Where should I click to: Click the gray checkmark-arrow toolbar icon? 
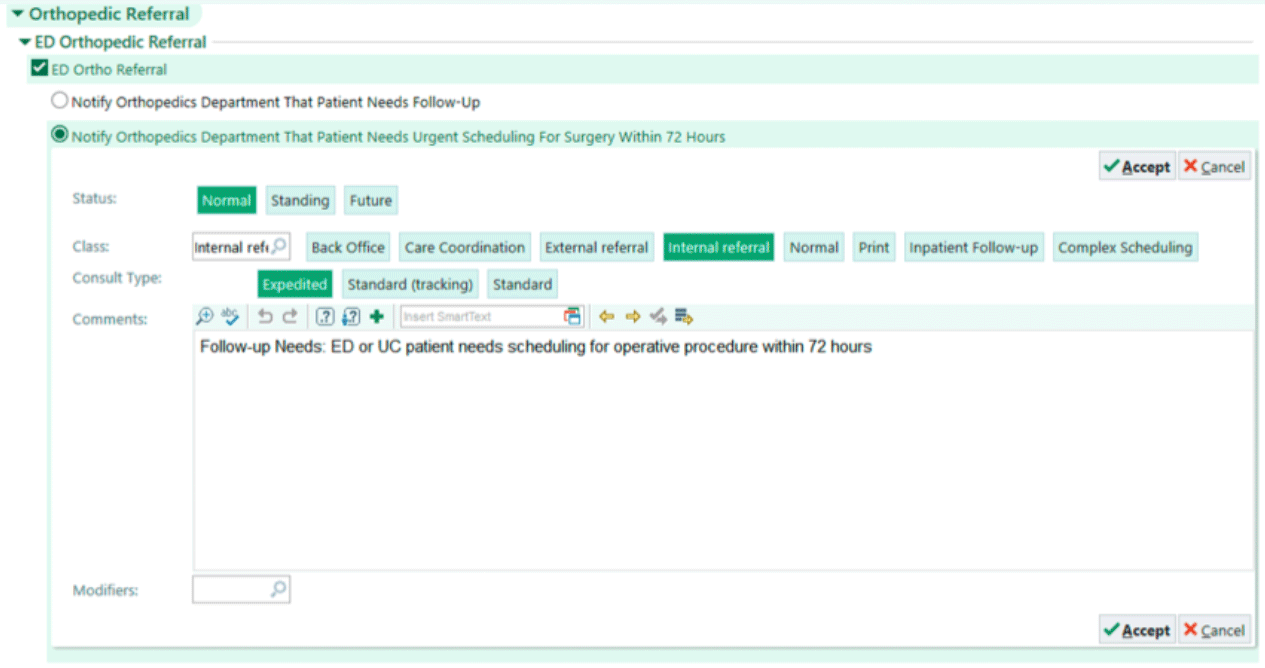658,317
